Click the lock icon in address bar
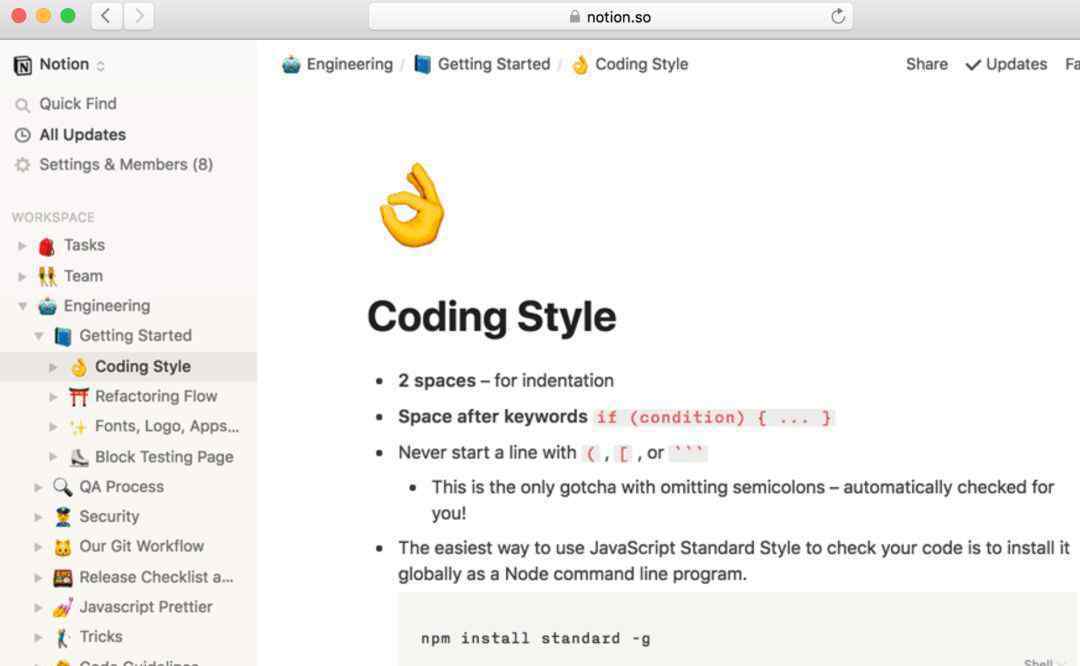This screenshot has width=1080, height=666. click(574, 17)
